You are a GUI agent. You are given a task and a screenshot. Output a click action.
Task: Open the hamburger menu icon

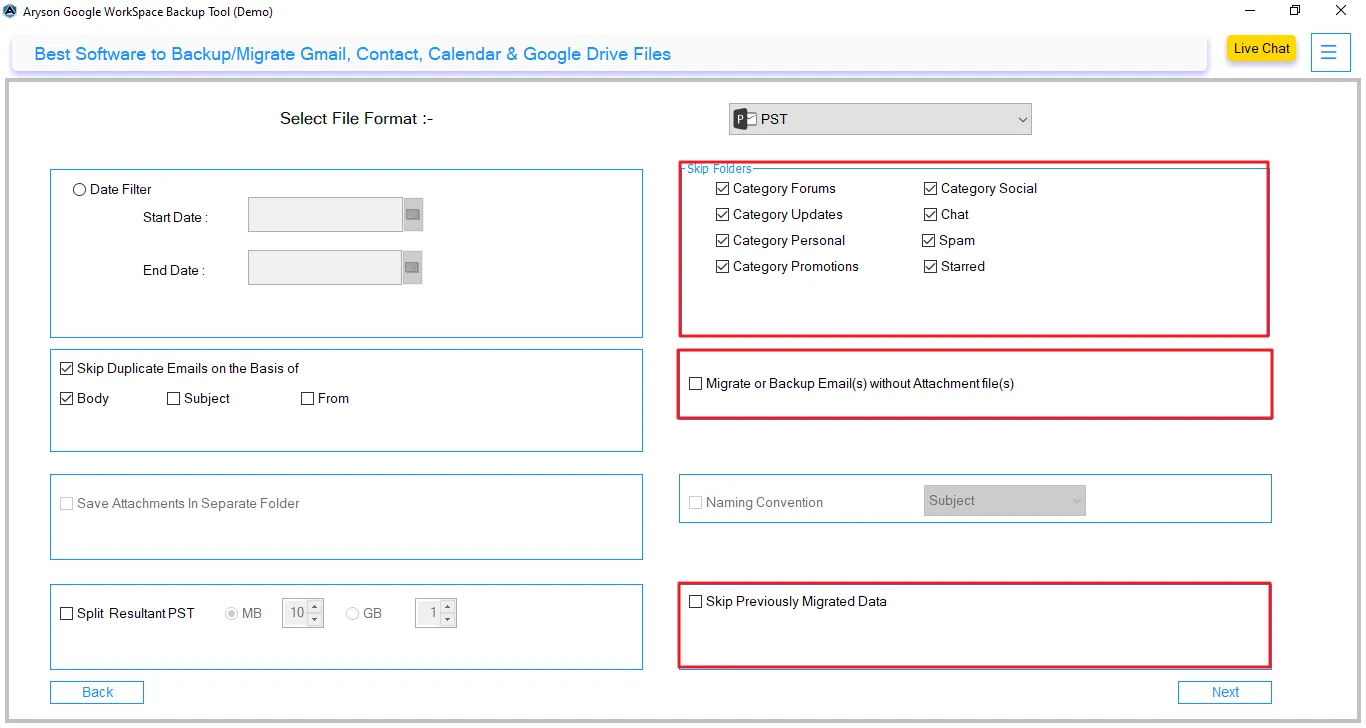tap(1331, 53)
